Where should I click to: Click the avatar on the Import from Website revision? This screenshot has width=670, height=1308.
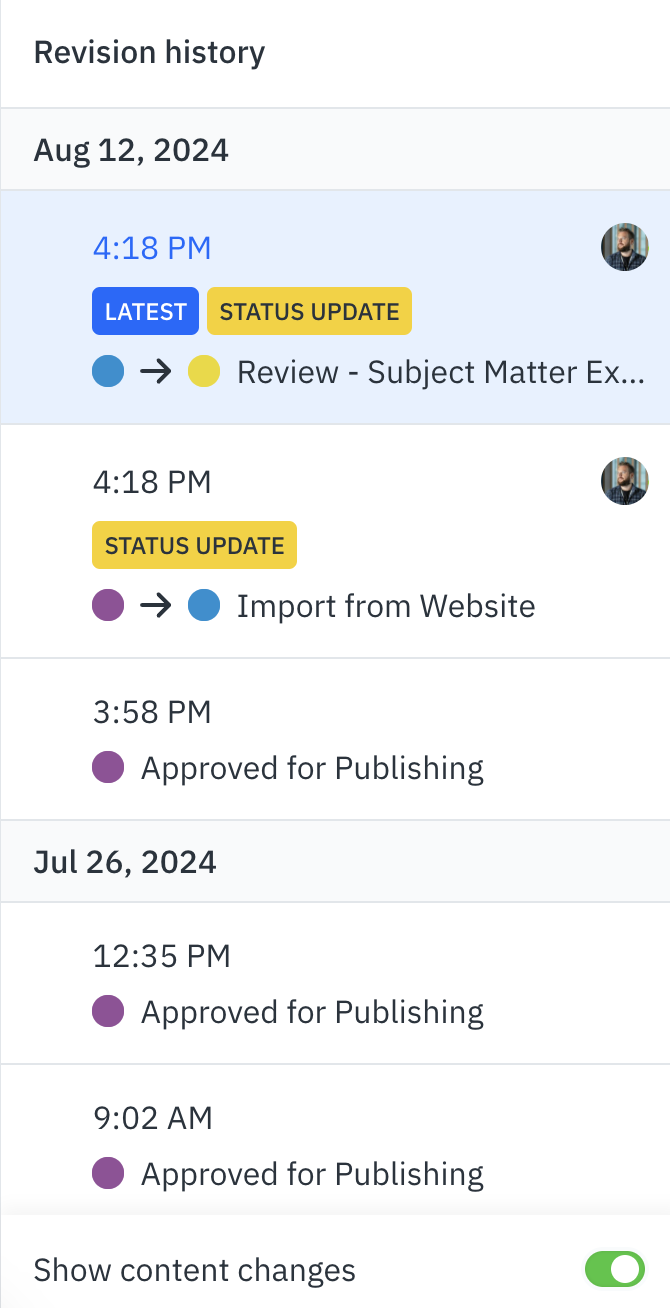tap(624, 480)
